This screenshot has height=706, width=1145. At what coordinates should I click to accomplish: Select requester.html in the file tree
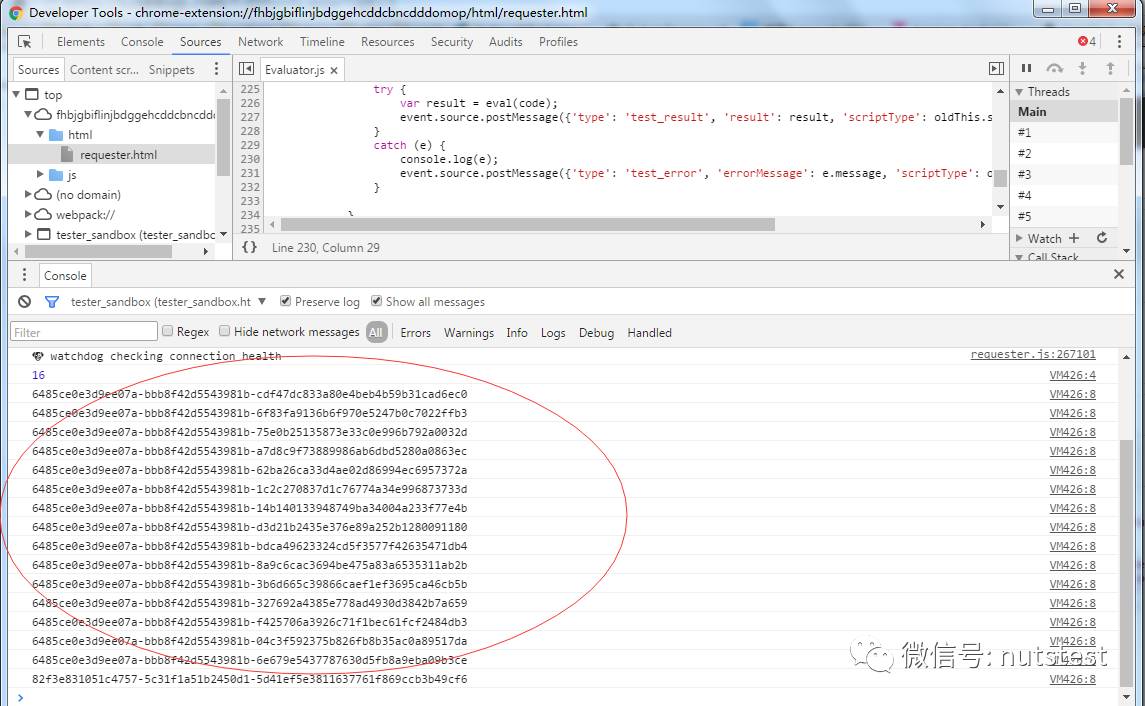(x=118, y=155)
